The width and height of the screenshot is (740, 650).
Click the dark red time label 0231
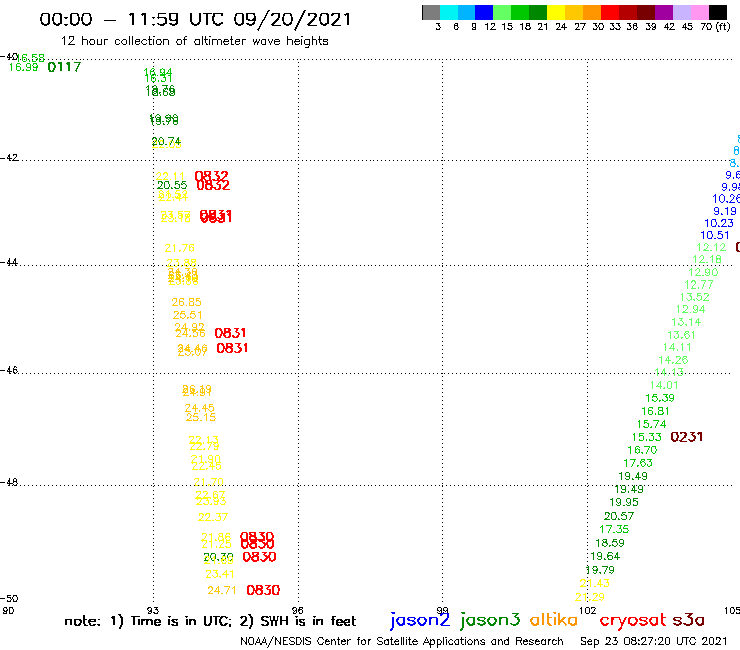(x=687, y=437)
